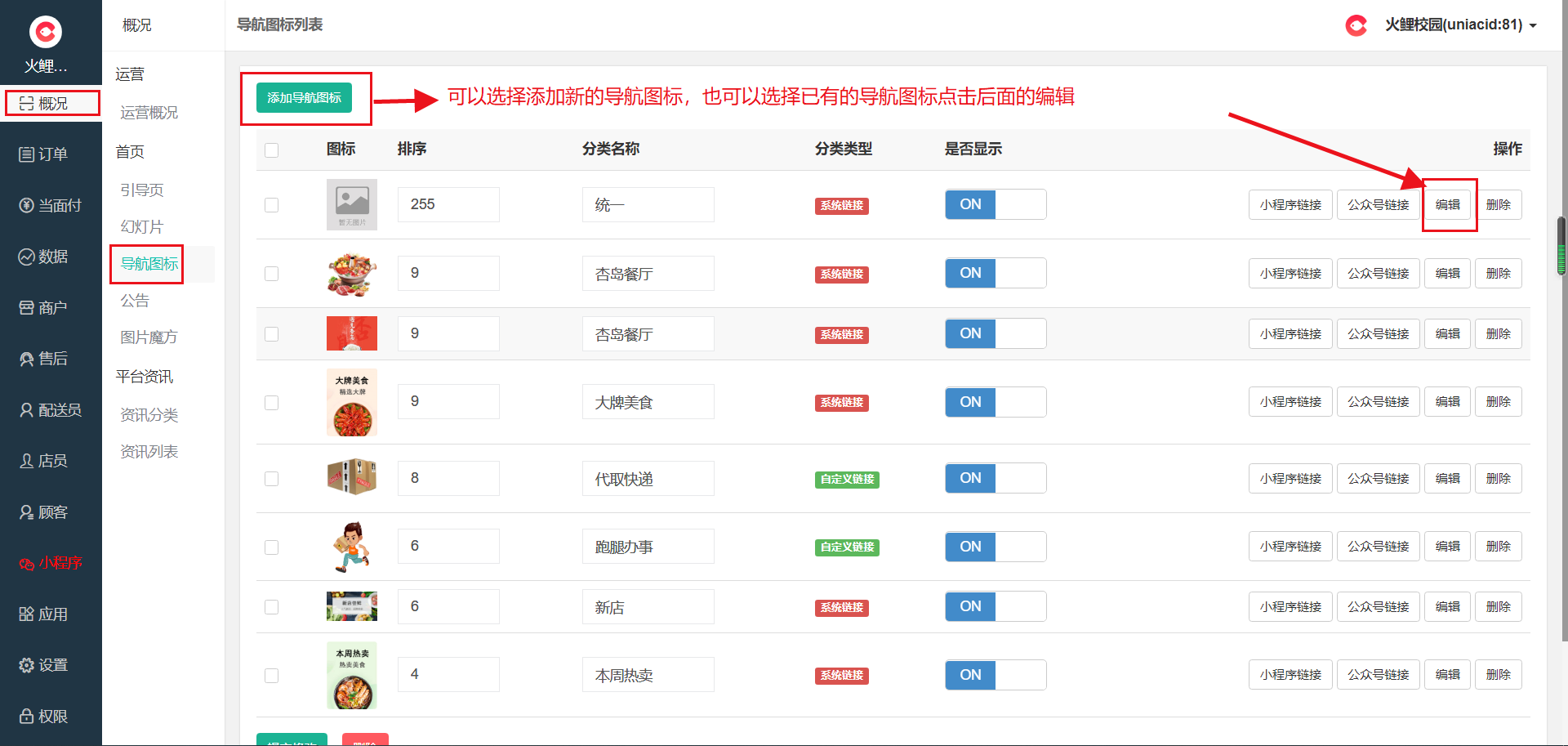Open the 图片魔方 submenu item
The width and height of the screenshot is (1568, 746).
pyautogui.click(x=149, y=337)
